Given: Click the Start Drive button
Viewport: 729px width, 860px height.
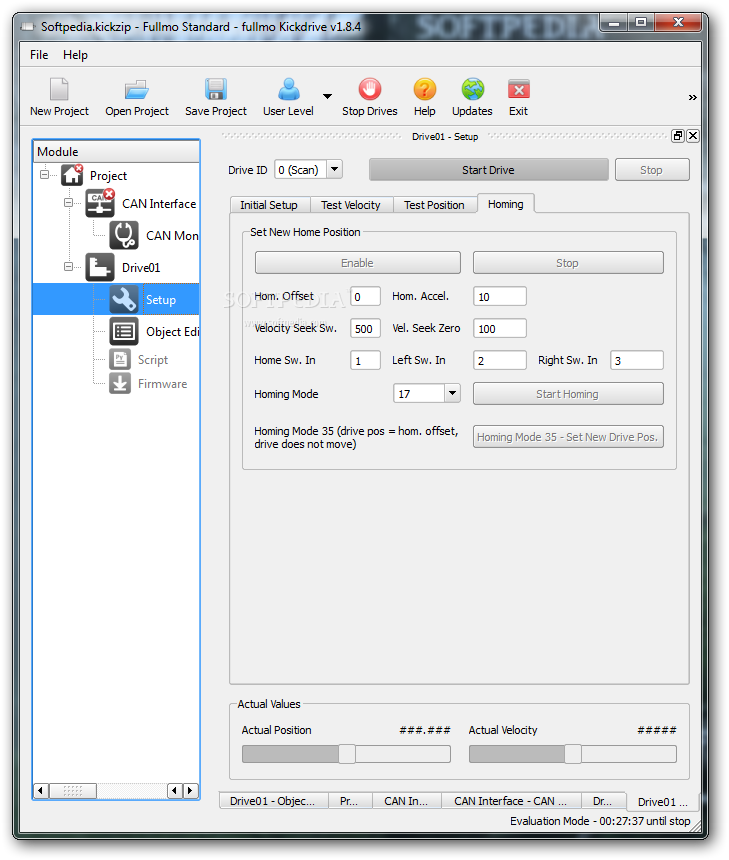Looking at the screenshot, I should click(488, 170).
